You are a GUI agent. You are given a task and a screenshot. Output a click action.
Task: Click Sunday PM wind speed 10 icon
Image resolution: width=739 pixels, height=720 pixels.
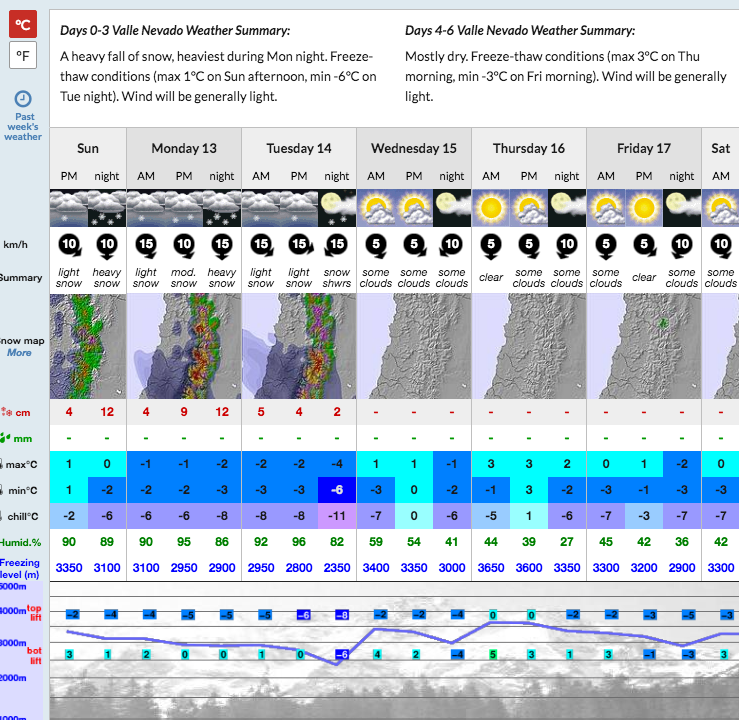[x=69, y=245]
